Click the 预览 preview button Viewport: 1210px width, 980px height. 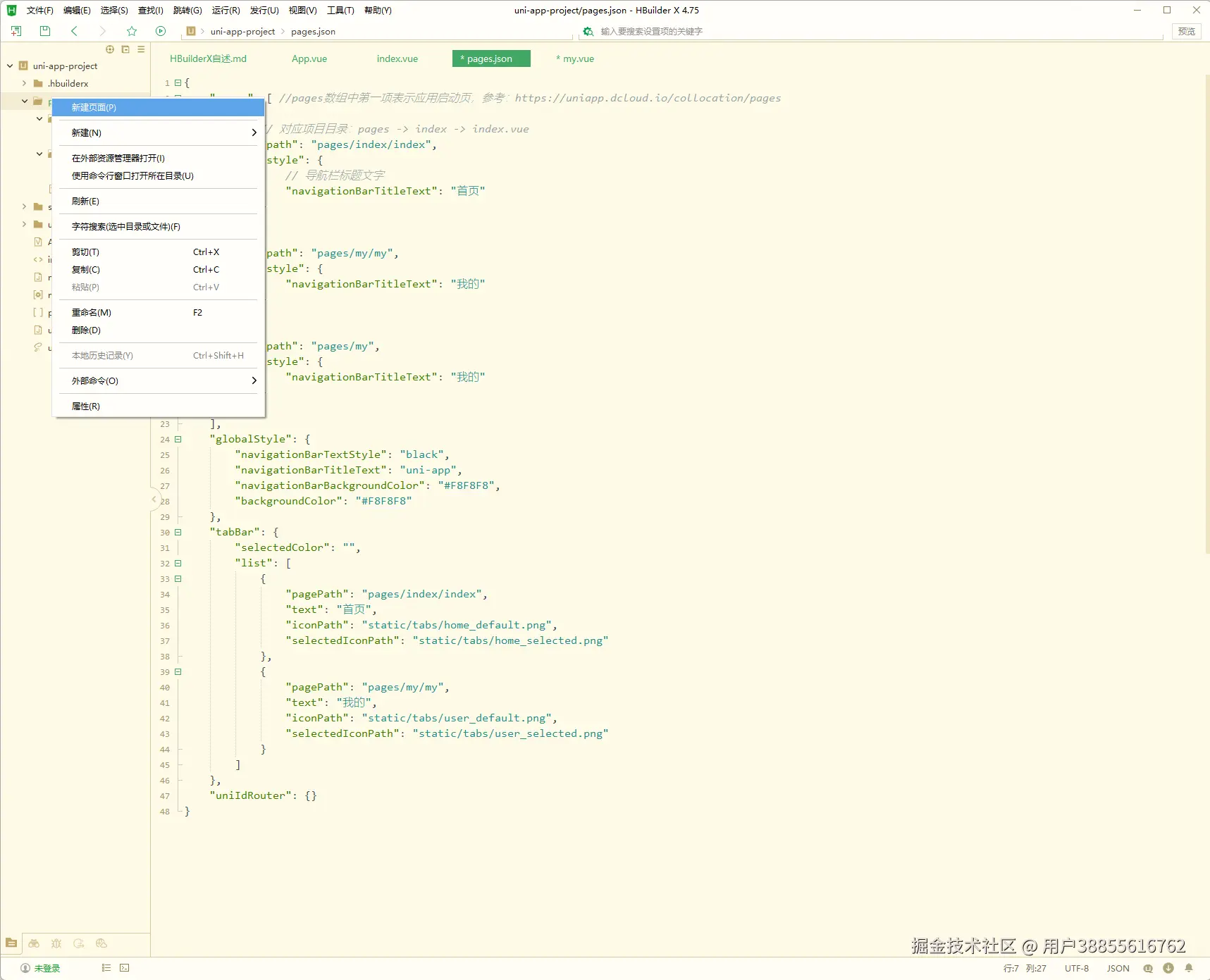1187,31
